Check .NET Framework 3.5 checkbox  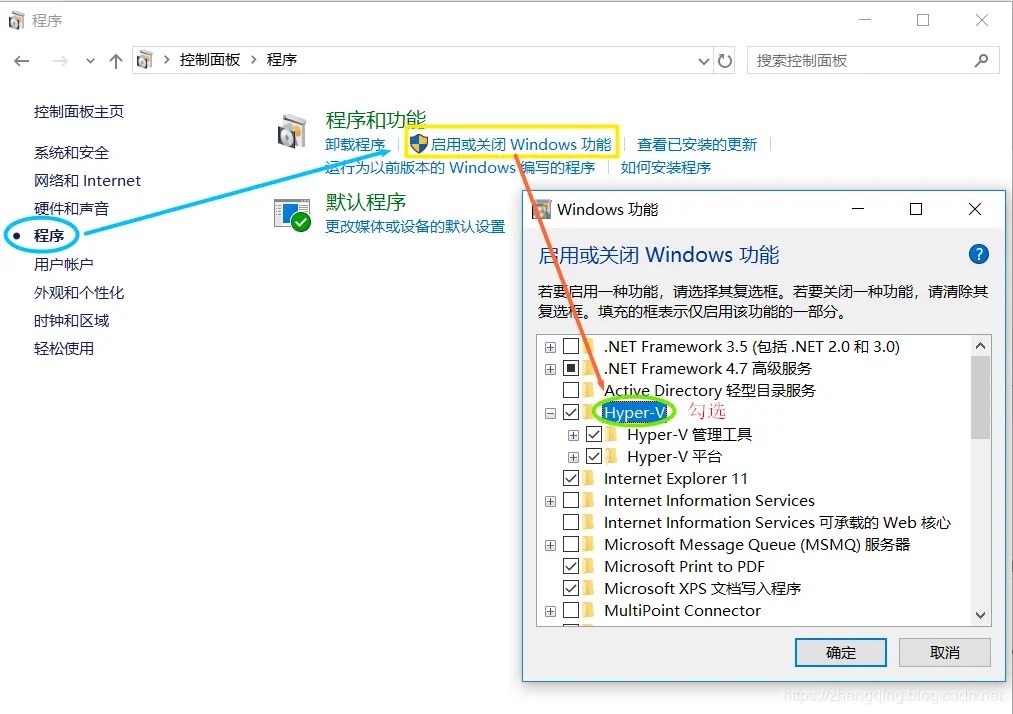(x=571, y=346)
